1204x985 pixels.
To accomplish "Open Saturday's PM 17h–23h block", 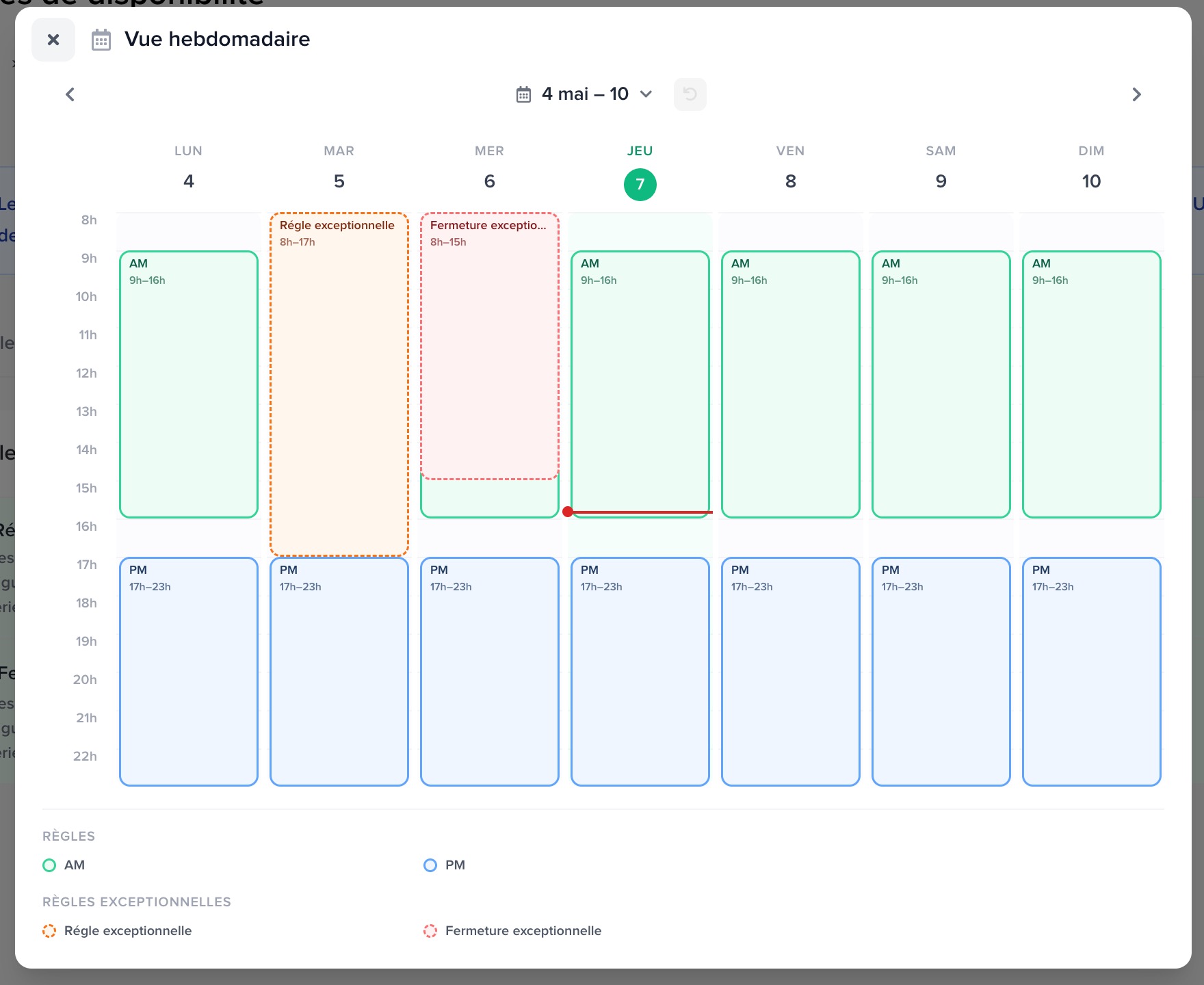I will [941, 672].
